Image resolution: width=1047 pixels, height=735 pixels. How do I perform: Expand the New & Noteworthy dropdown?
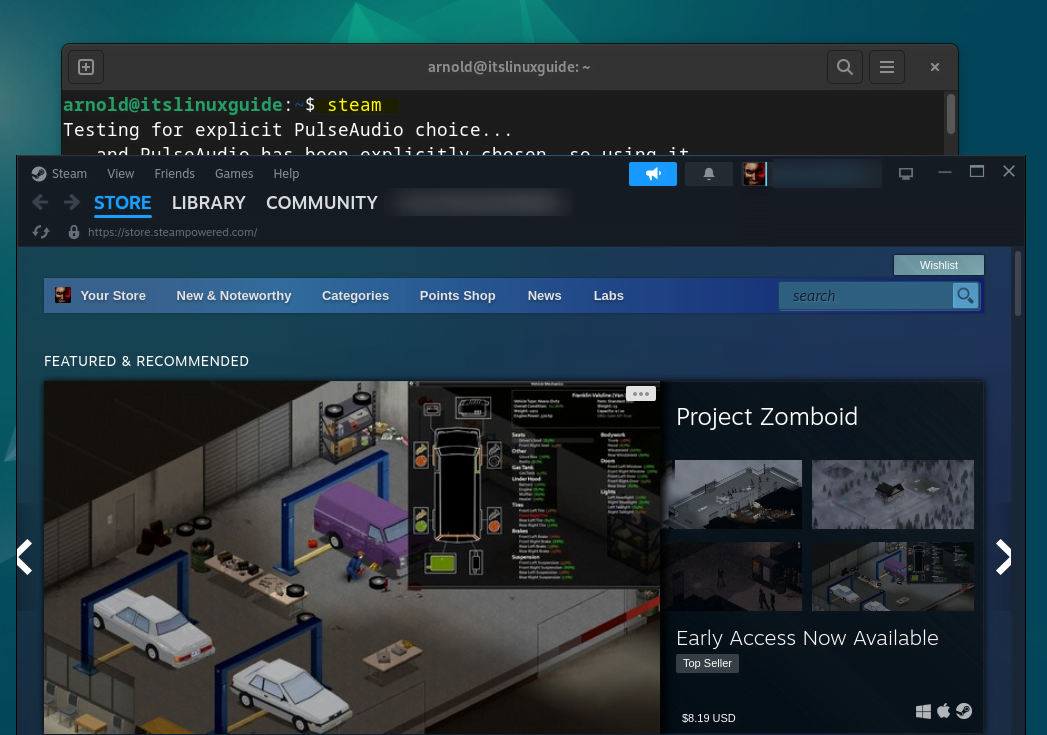pos(233,295)
